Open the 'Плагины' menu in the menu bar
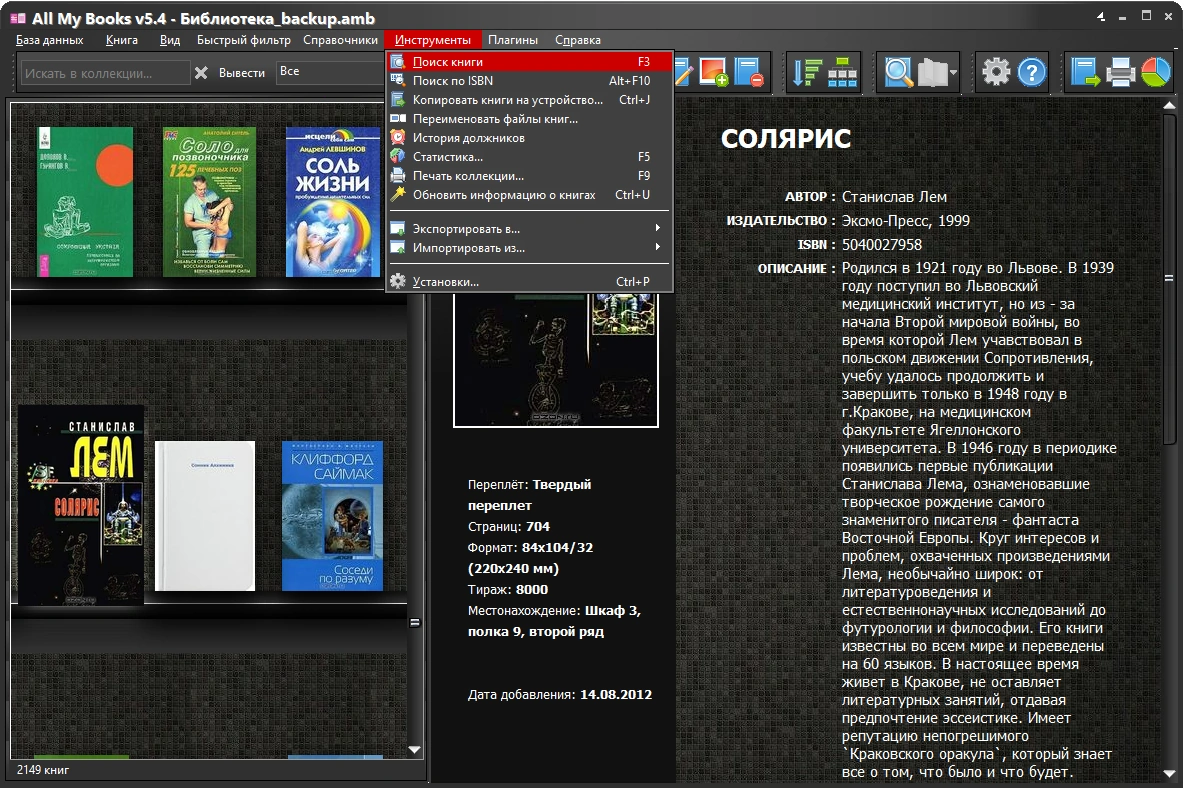 pyautogui.click(x=512, y=40)
